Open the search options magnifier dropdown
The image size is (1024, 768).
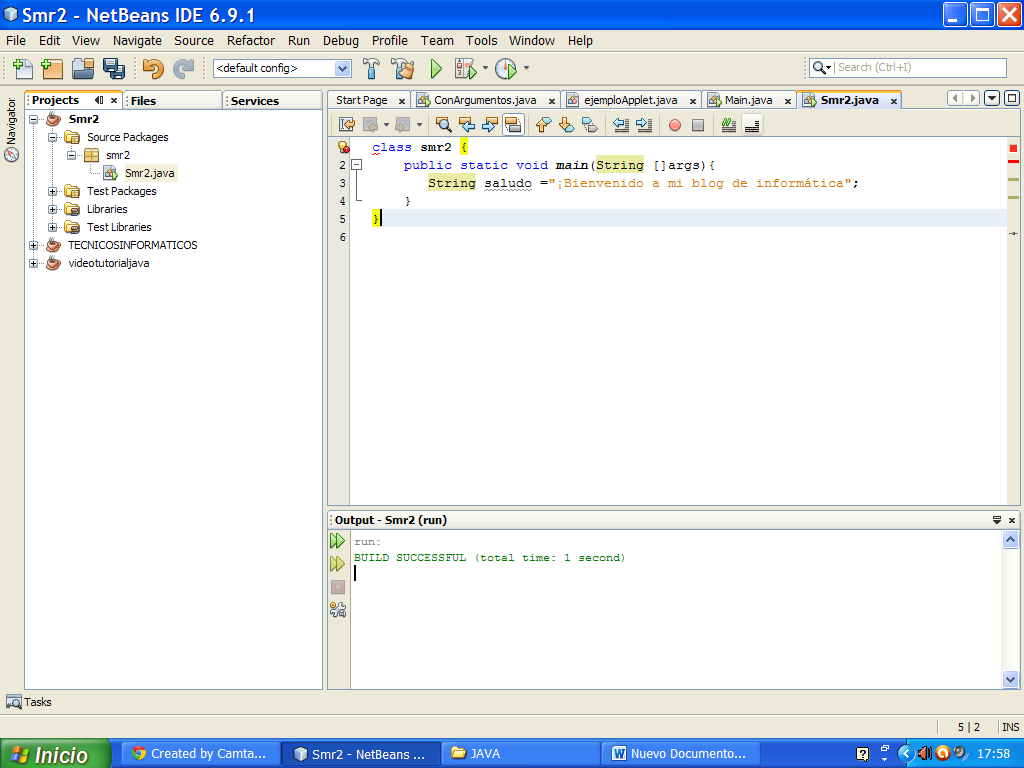[822, 67]
